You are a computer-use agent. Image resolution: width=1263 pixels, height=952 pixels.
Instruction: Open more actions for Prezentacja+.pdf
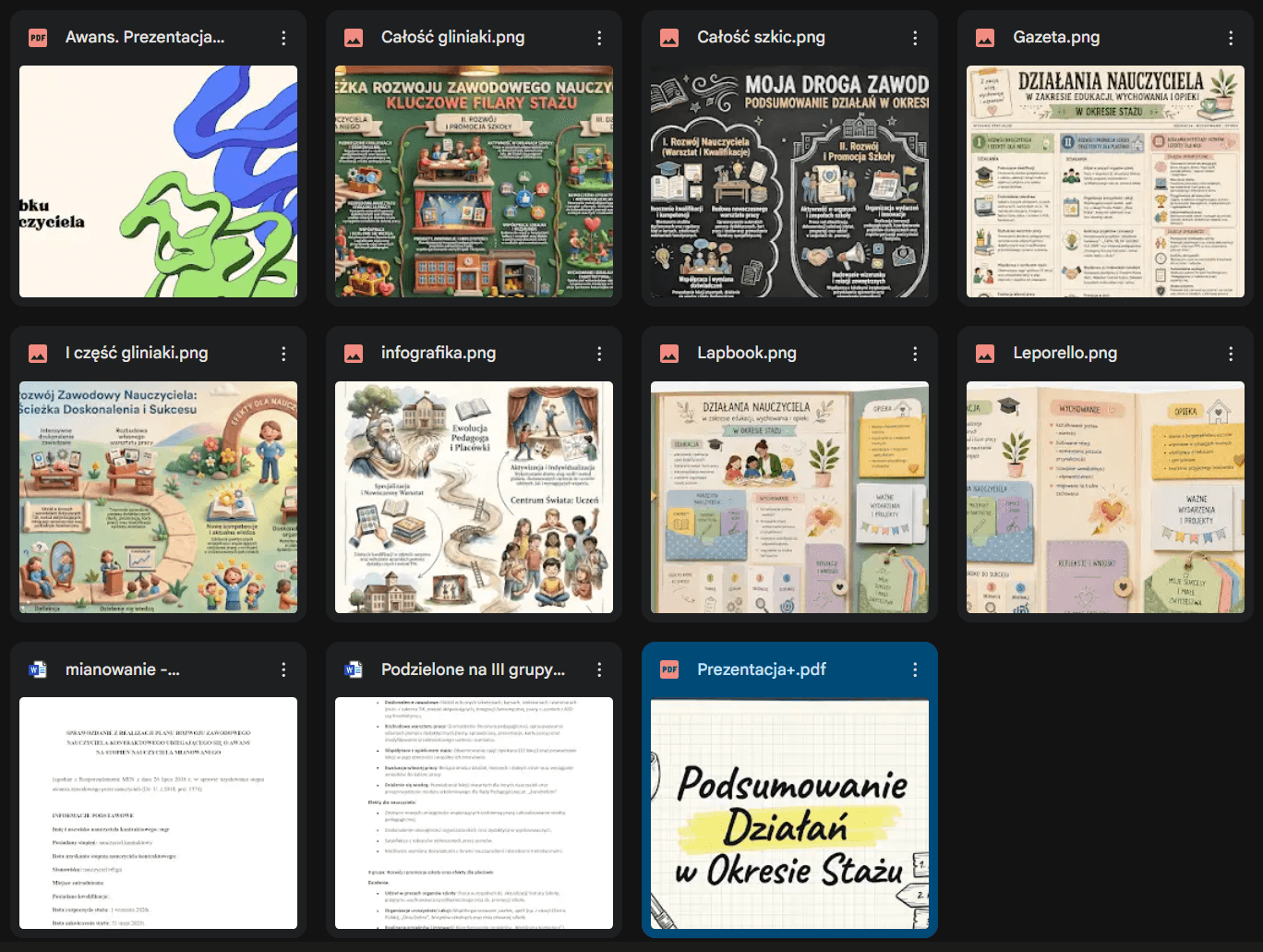coord(915,669)
